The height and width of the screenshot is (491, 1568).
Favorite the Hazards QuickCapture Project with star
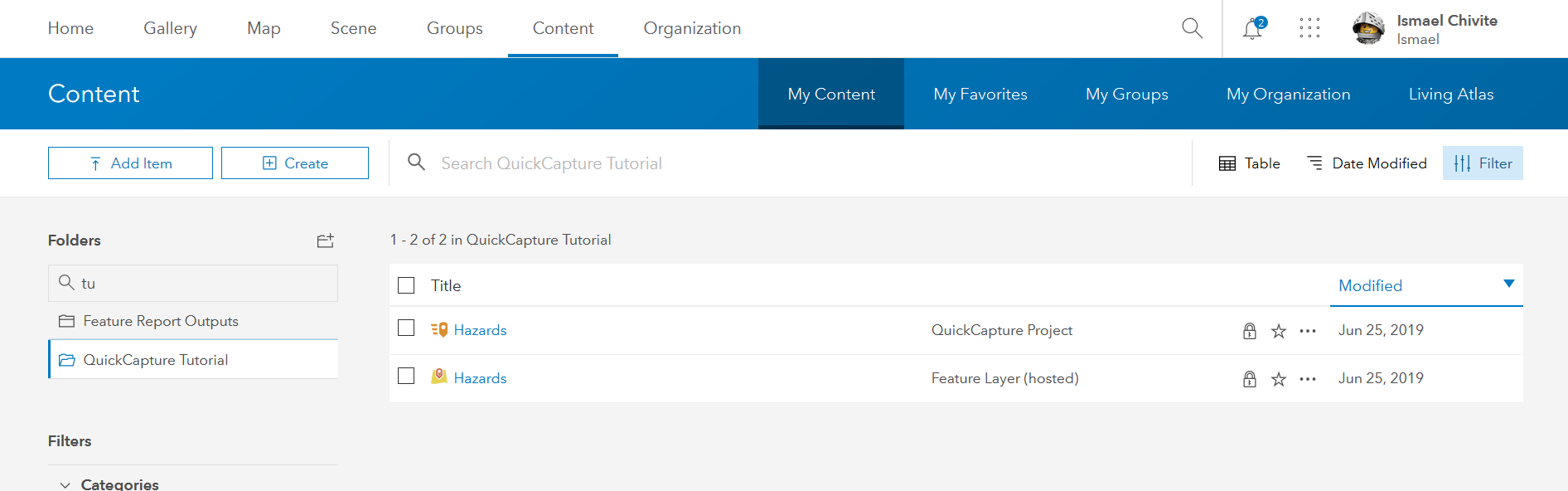pyautogui.click(x=1279, y=331)
